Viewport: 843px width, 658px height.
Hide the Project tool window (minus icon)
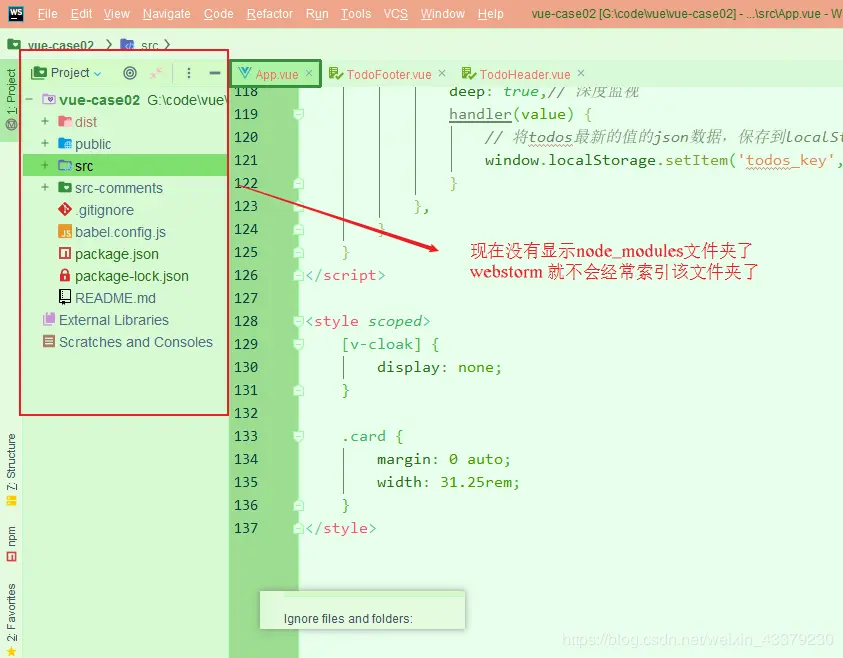(215, 73)
